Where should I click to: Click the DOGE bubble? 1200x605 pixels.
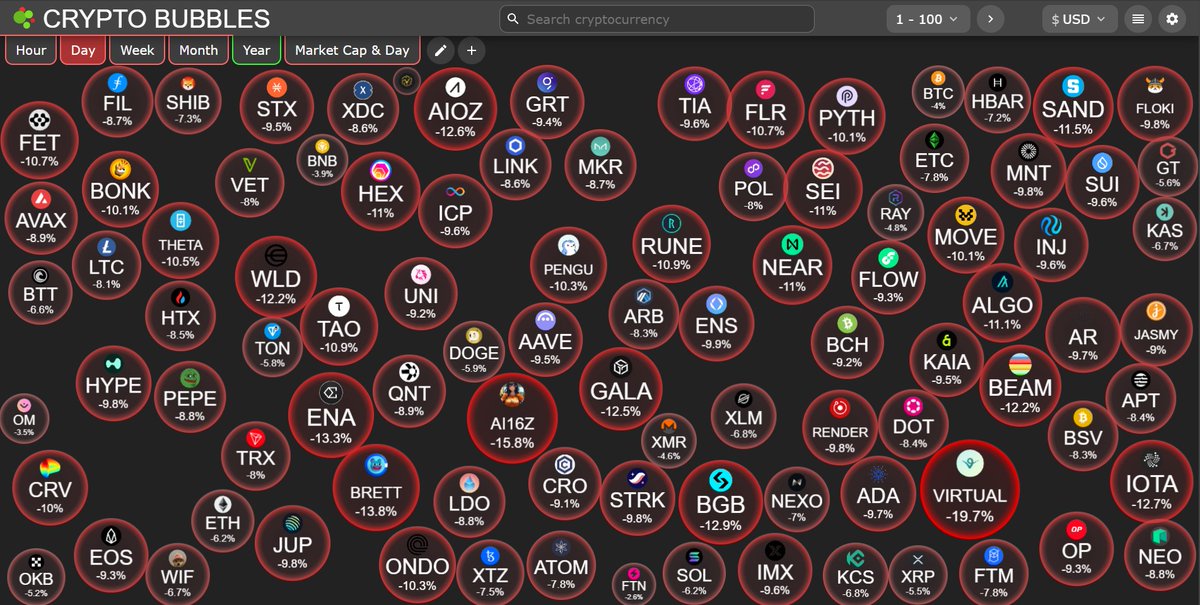[x=474, y=351]
